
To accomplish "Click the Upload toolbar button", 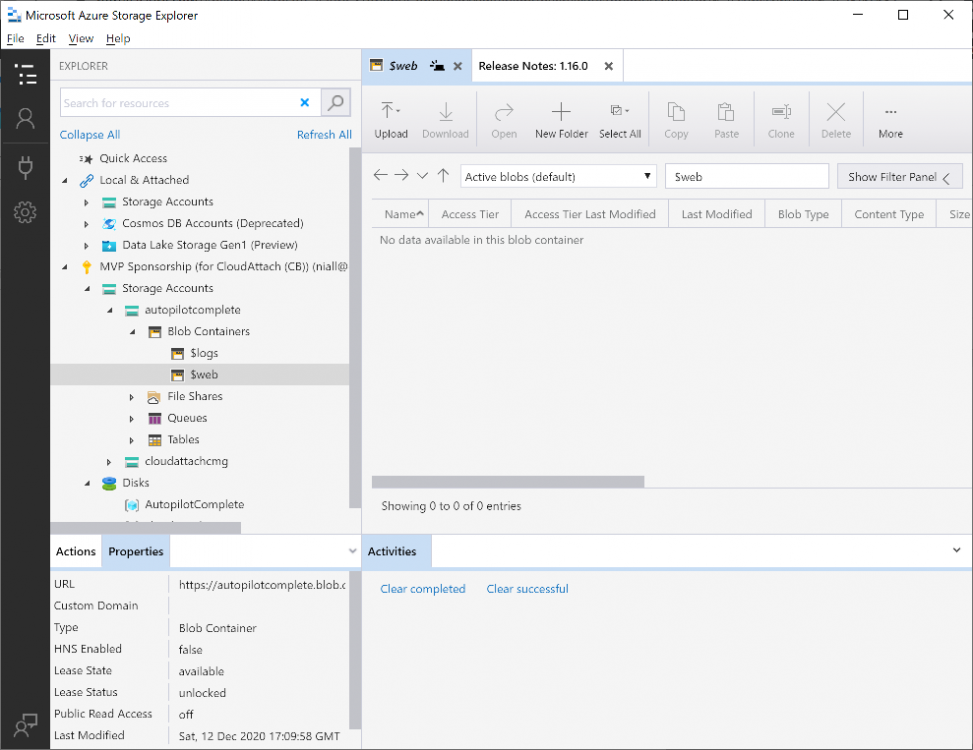I will [x=391, y=120].
